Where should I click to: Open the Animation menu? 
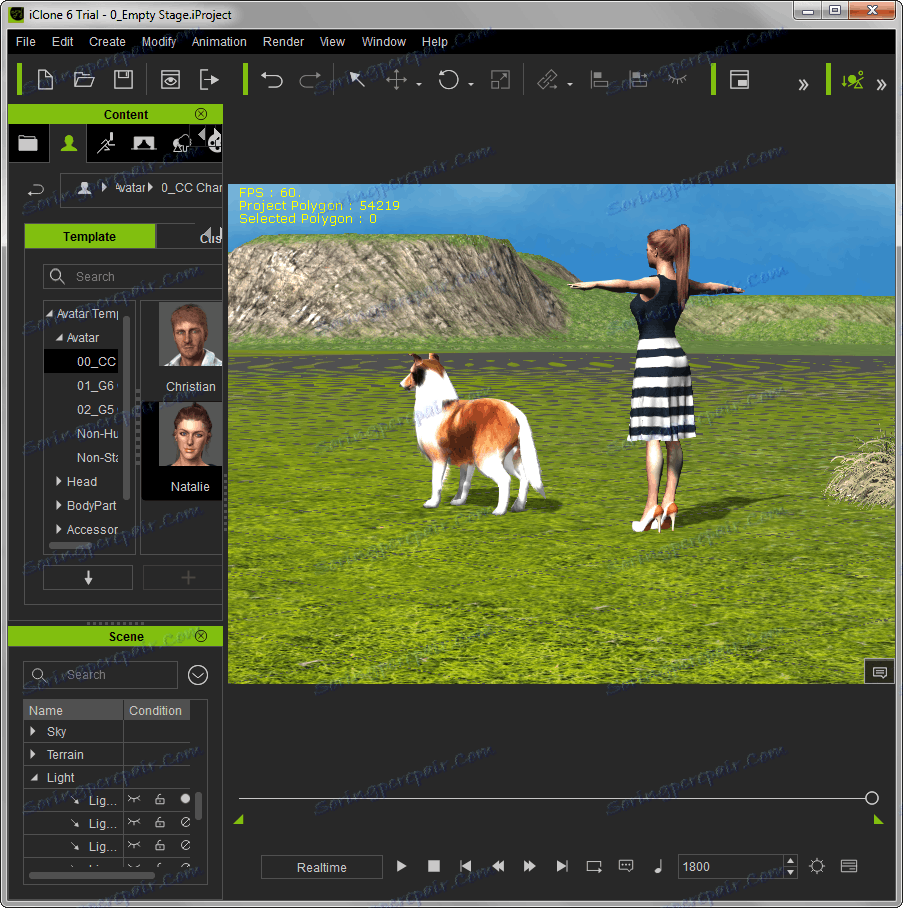click(219, 42)
